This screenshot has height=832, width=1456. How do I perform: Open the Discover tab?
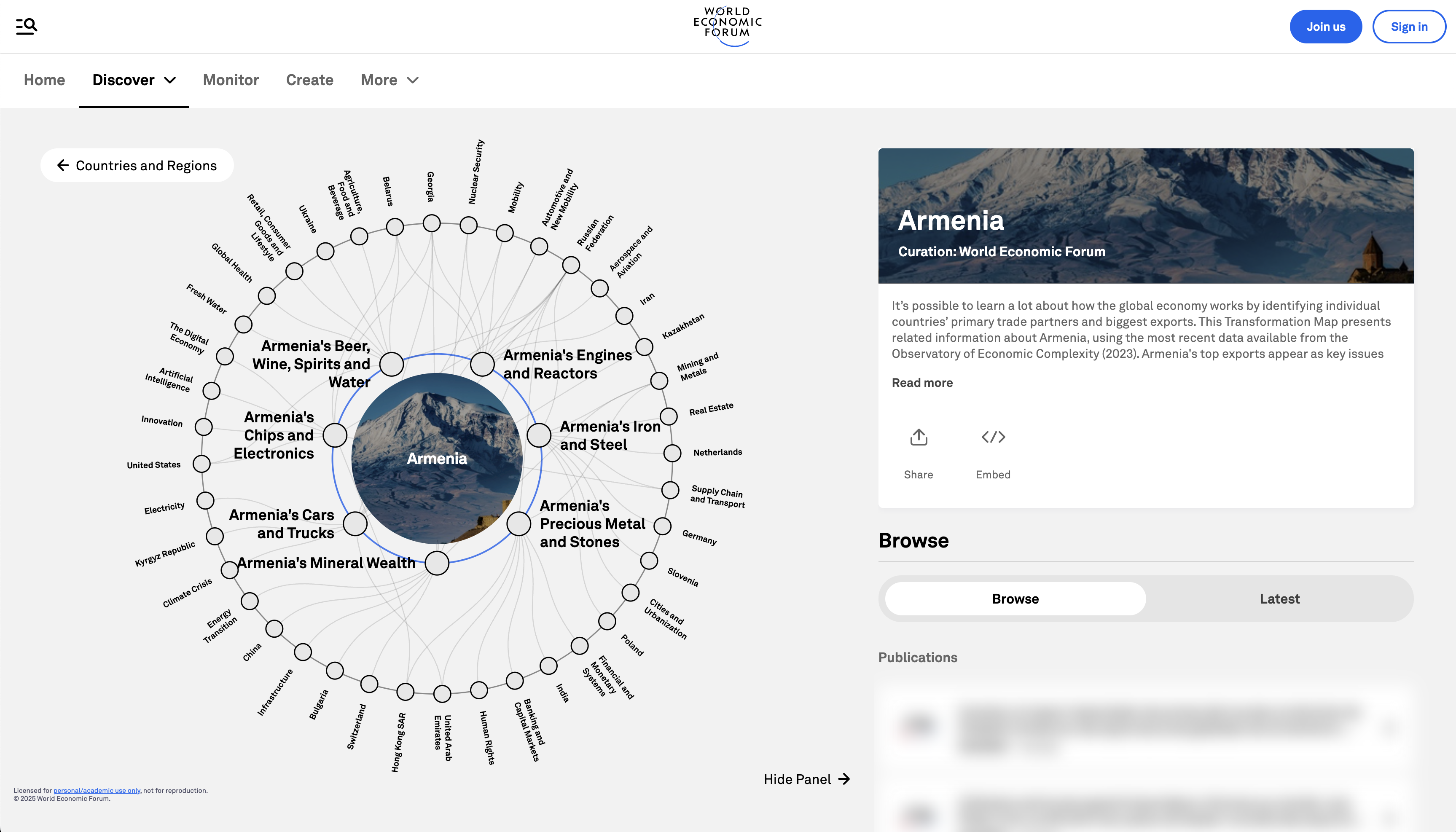point(124,80)
